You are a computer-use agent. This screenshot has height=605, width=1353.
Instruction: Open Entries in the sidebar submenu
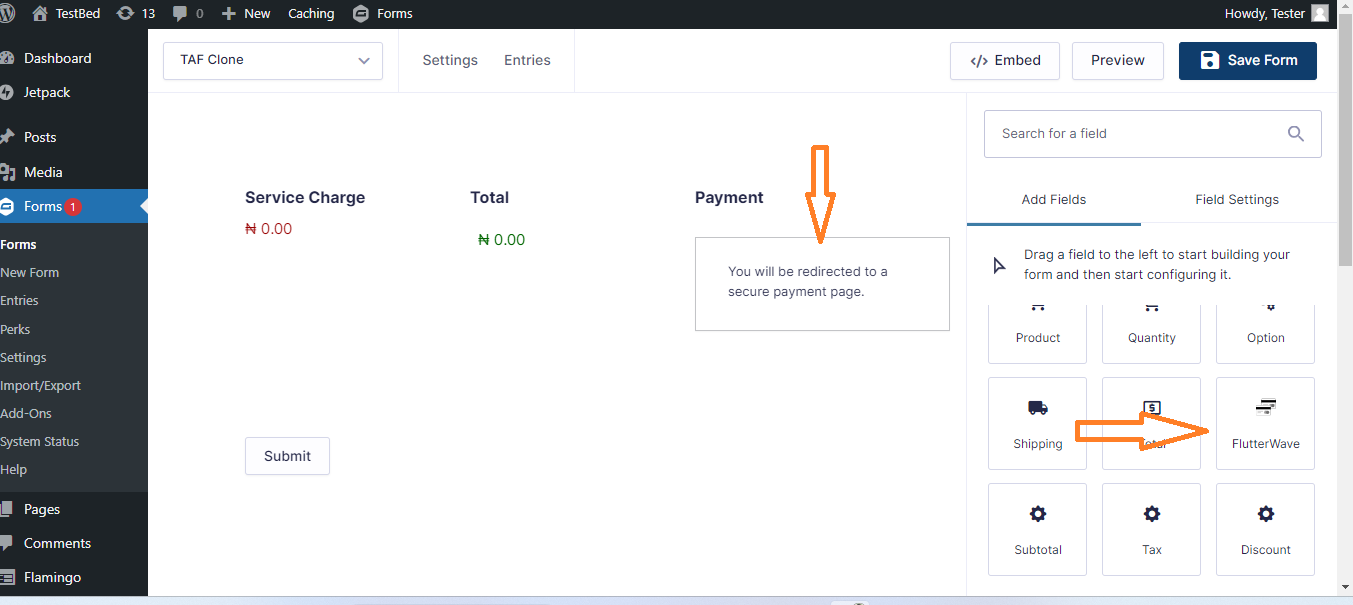coord(20,300)
